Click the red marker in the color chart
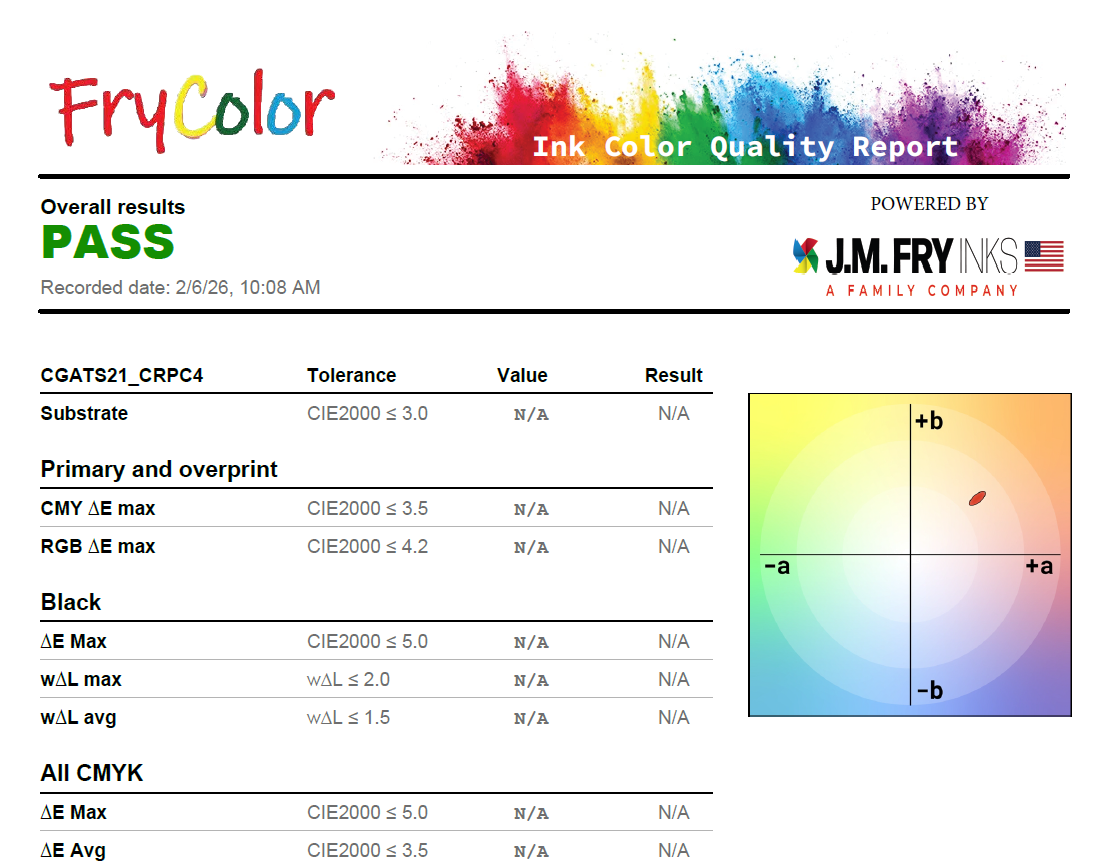 977,498
